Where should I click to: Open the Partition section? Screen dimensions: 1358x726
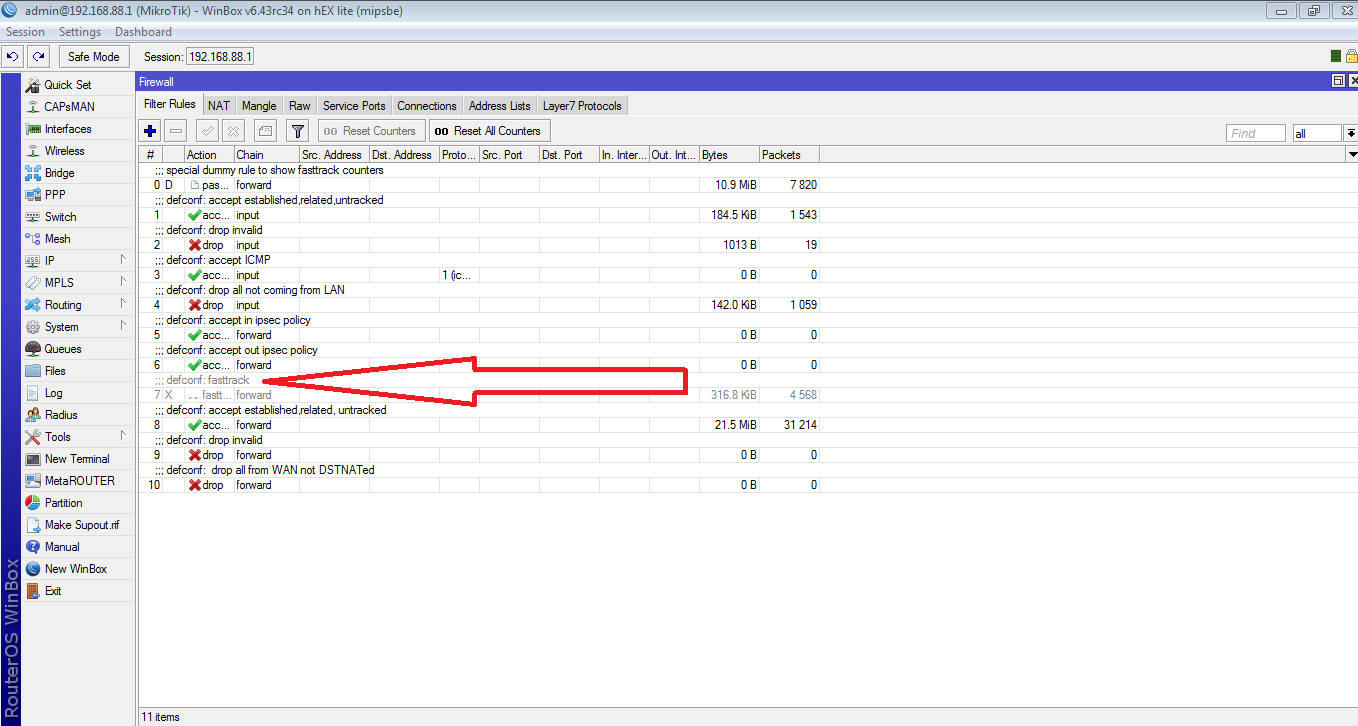(x=64, y=503)
